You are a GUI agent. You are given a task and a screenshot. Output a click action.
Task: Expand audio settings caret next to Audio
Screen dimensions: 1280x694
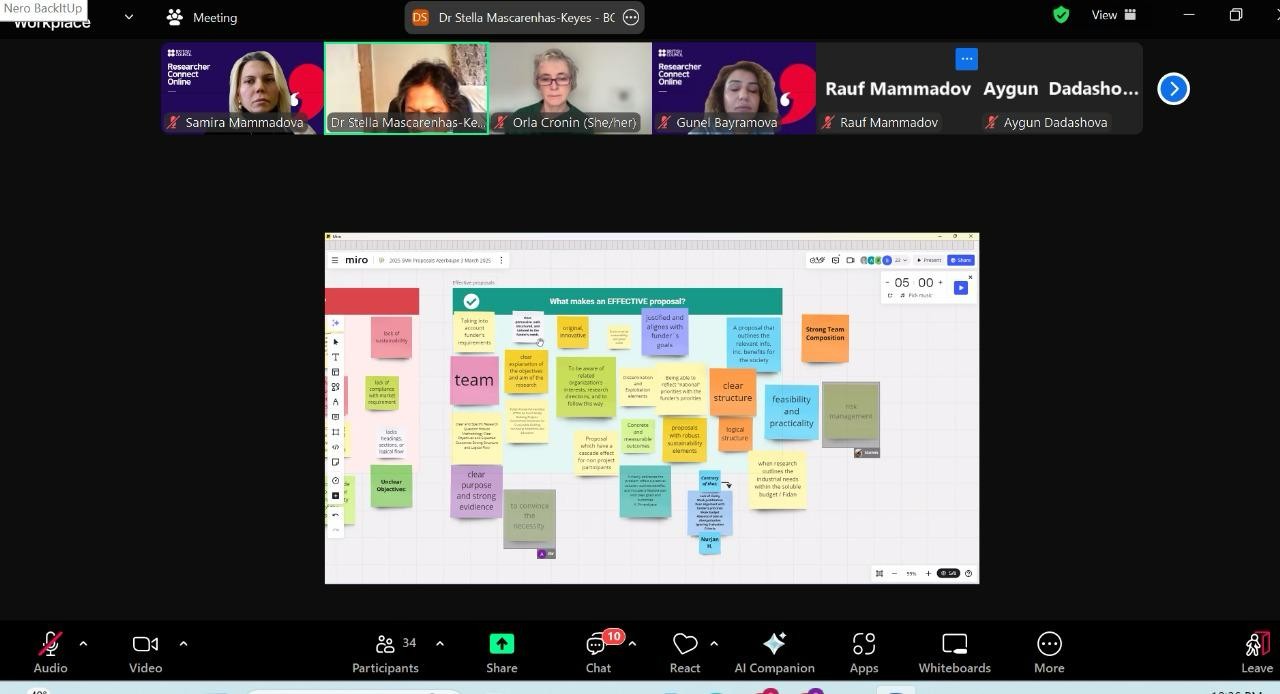83,644
